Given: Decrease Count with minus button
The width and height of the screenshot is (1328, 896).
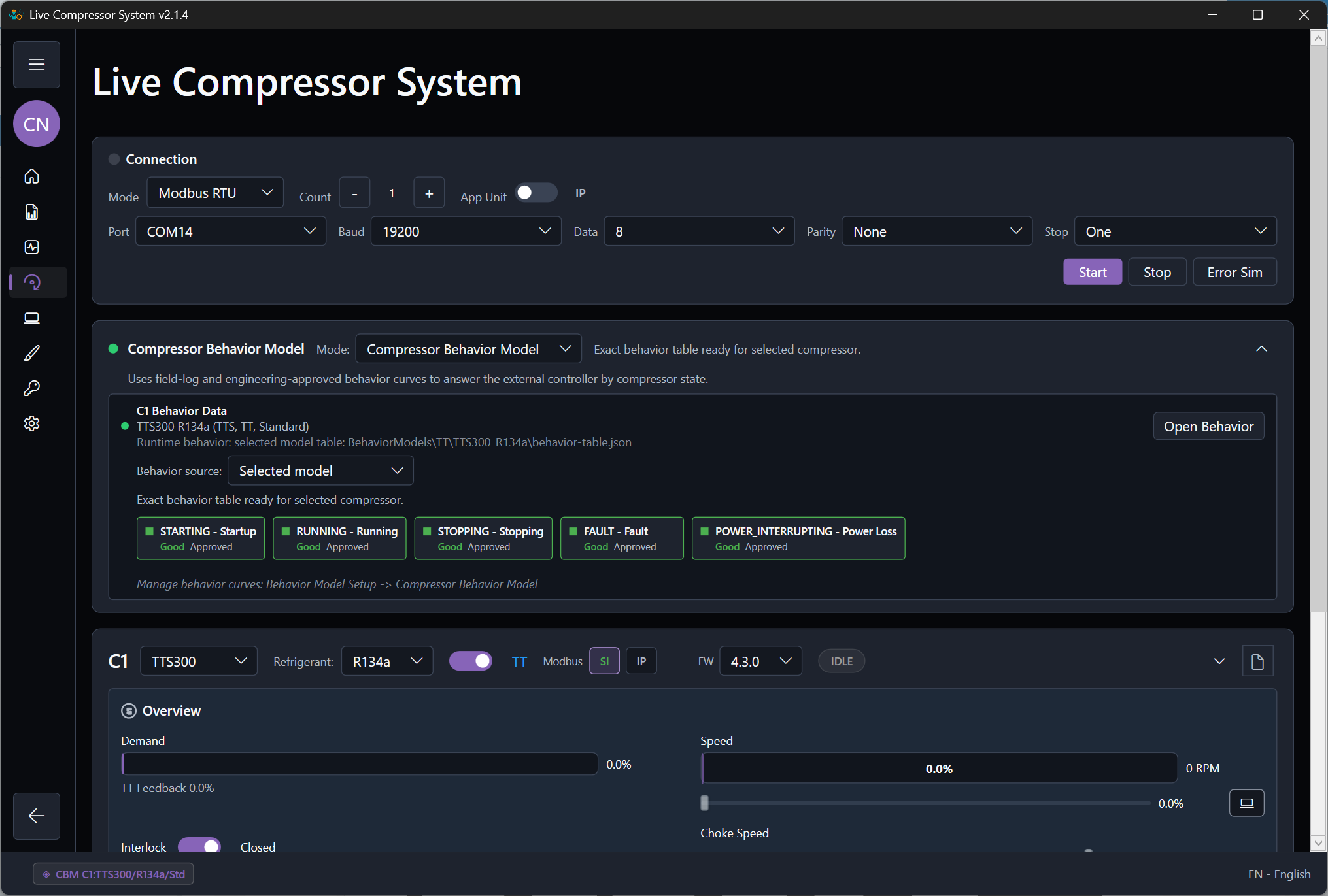Looking at the screenshot, I should [354, 193].
